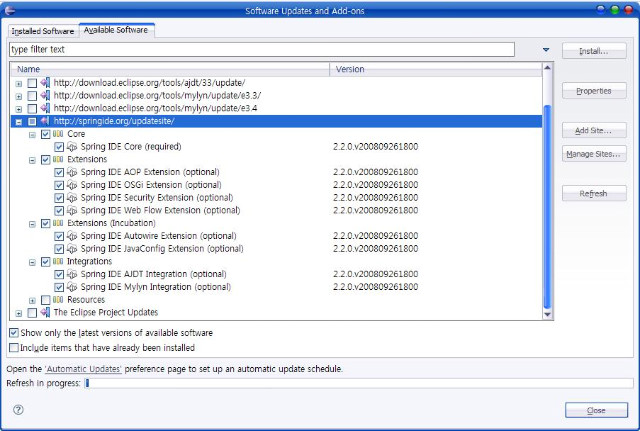Click the Refresh button
Screen dimensions: 640x431
(x=594, y=193)
